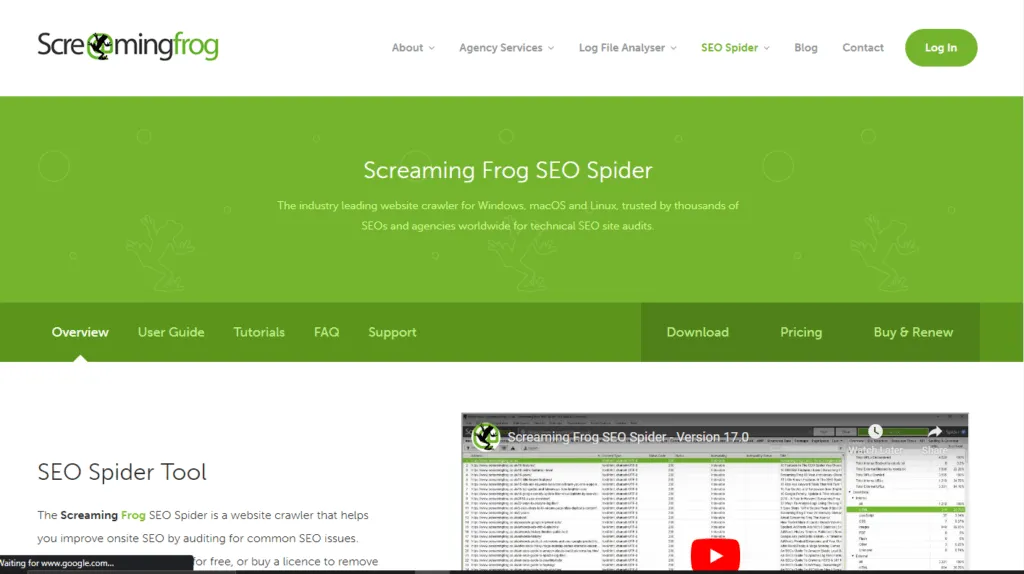The image size is (1024, 574).
Task: Open the FAQ tab
Action: tap(327, 332)
